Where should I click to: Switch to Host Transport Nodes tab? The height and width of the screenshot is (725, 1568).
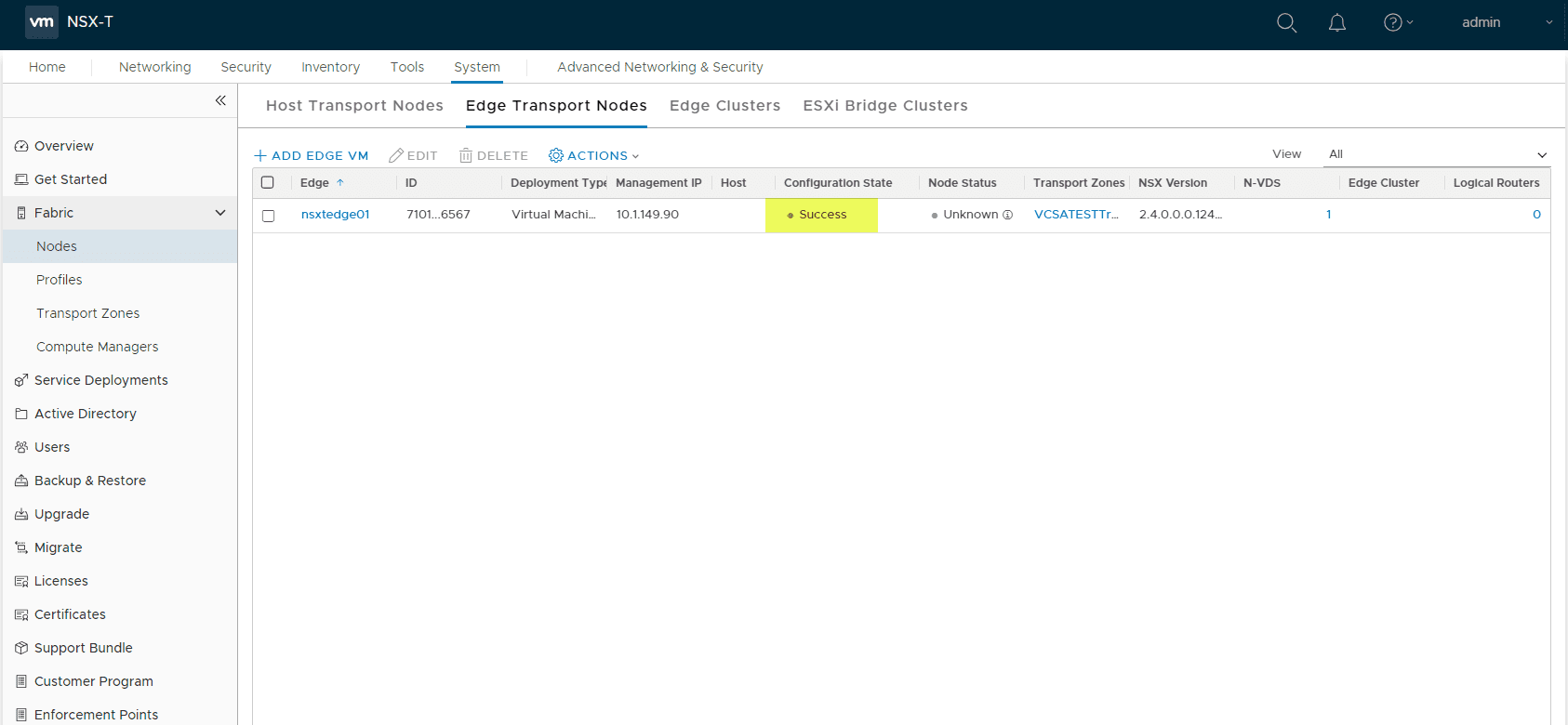click(x=354, y=105)
